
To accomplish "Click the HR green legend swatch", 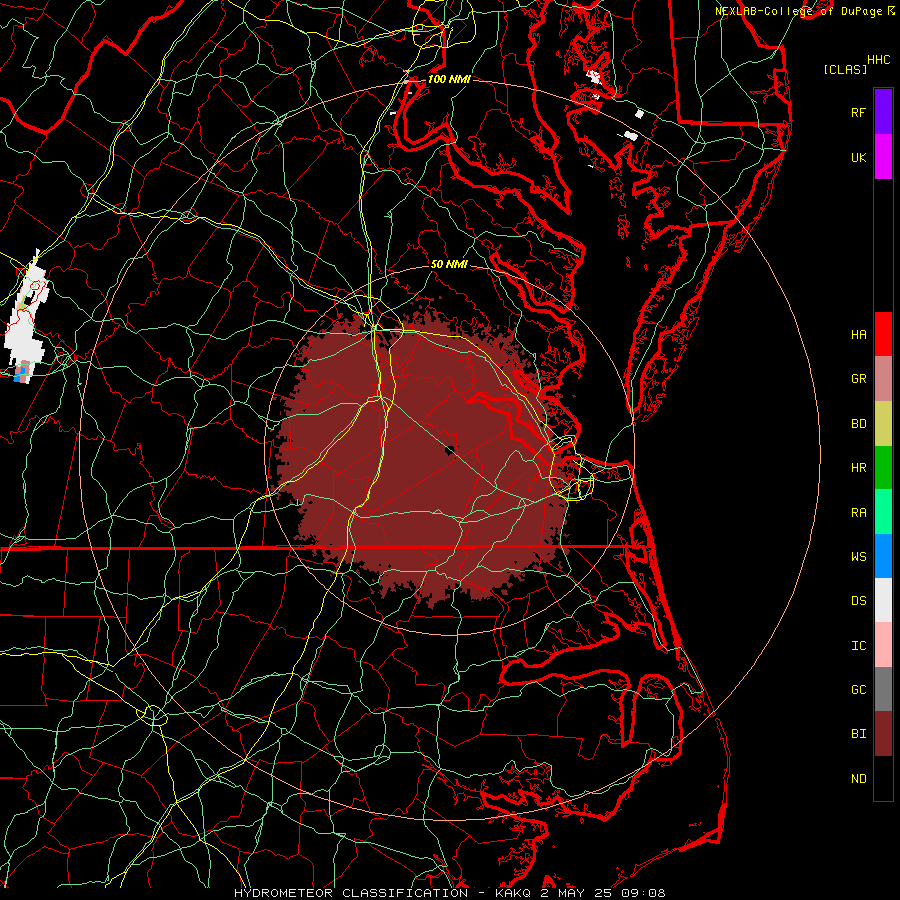I will coord(883,468).
